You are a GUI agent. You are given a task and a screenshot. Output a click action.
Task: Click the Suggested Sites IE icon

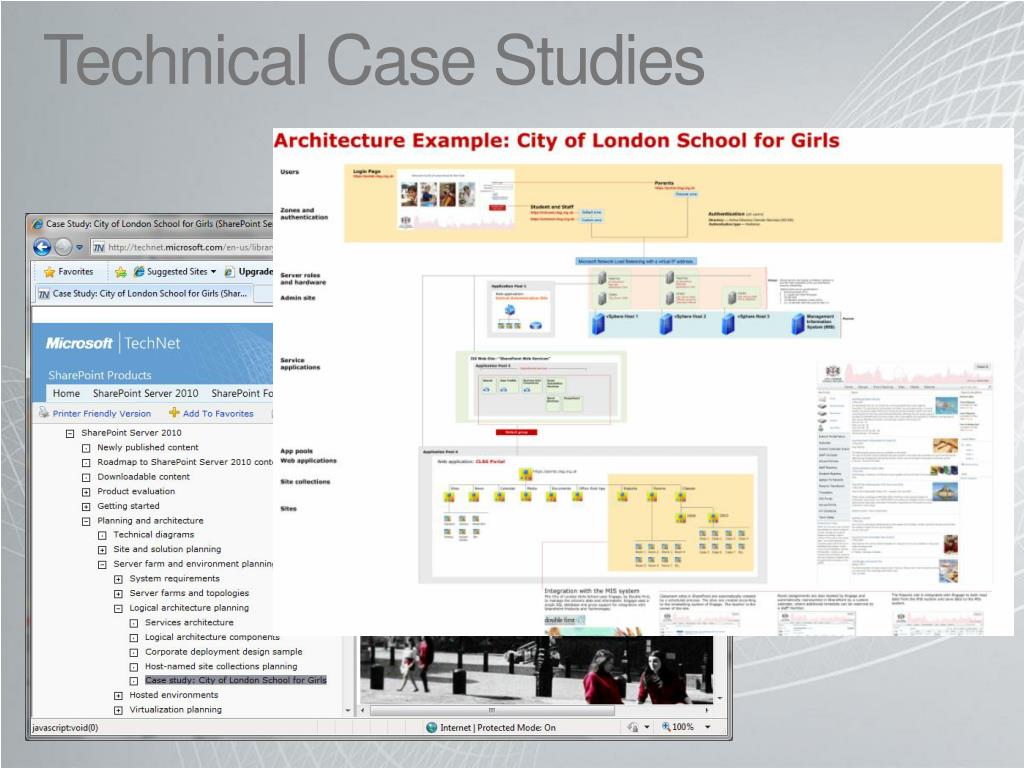(138, 272)
